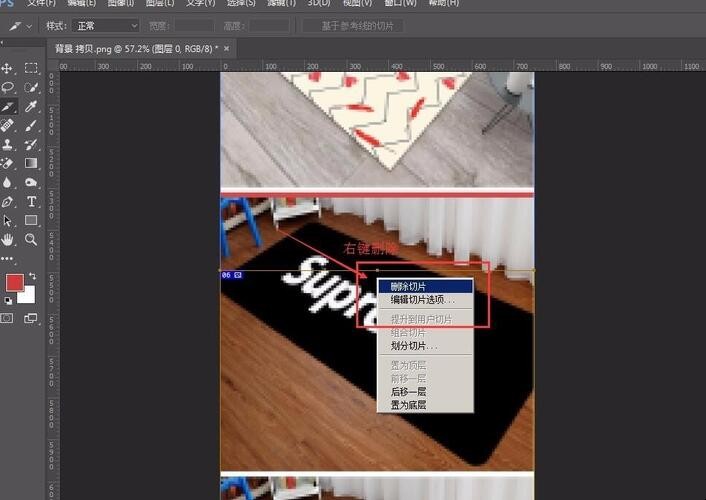Select the Rectangular Marquee tool
Screen dimensions: 706x500
(x=31, y=68)
